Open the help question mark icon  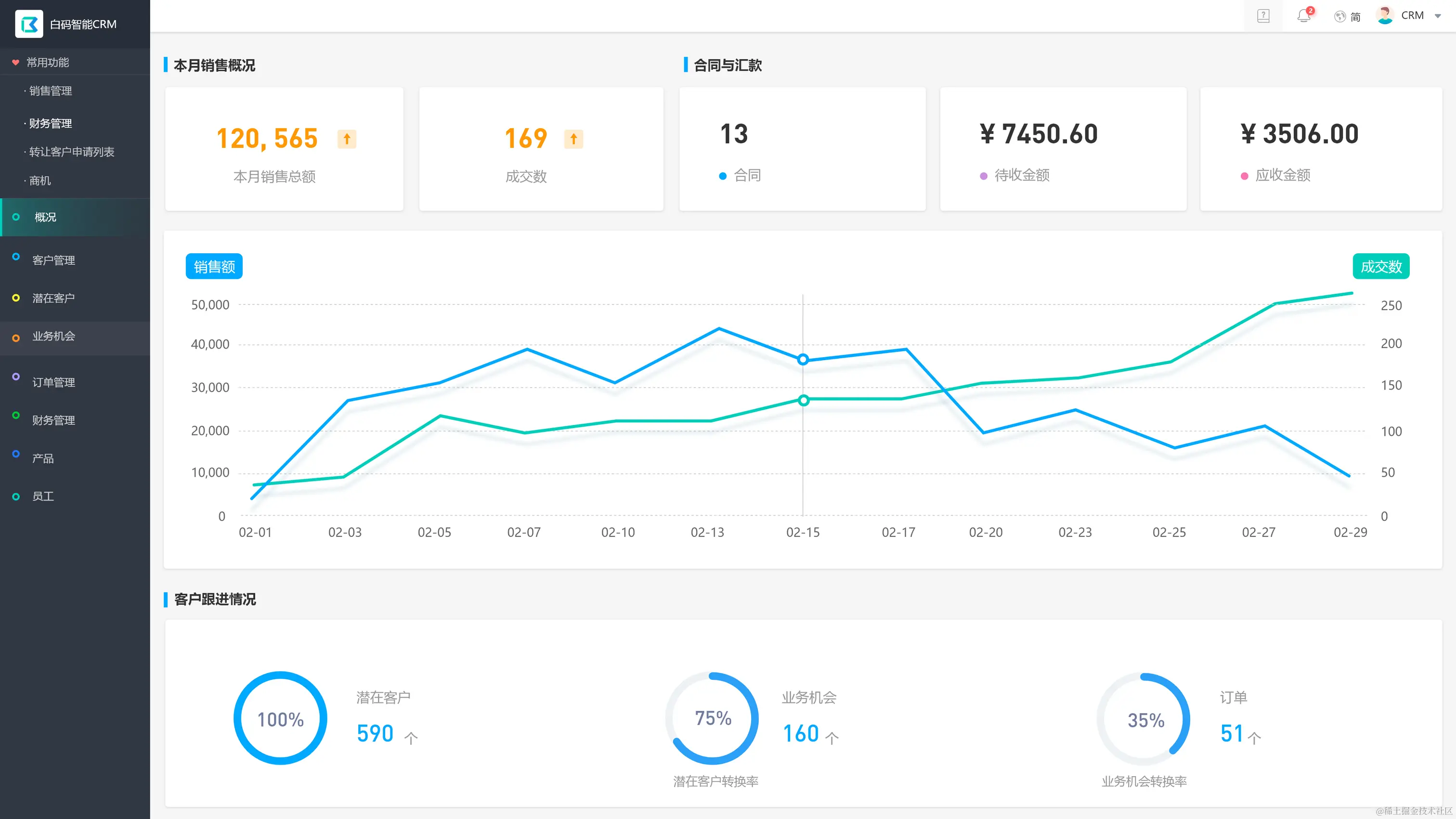1263,16
